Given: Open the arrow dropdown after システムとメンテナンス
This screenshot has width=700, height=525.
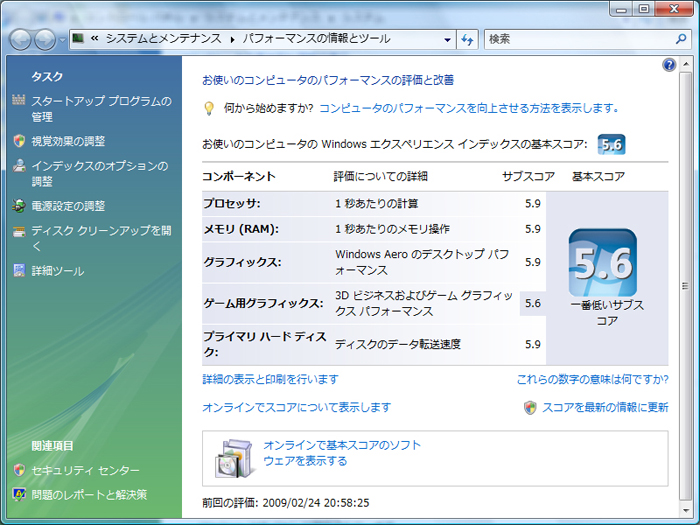Looking at the screenshot, I should tap(232, 39).
